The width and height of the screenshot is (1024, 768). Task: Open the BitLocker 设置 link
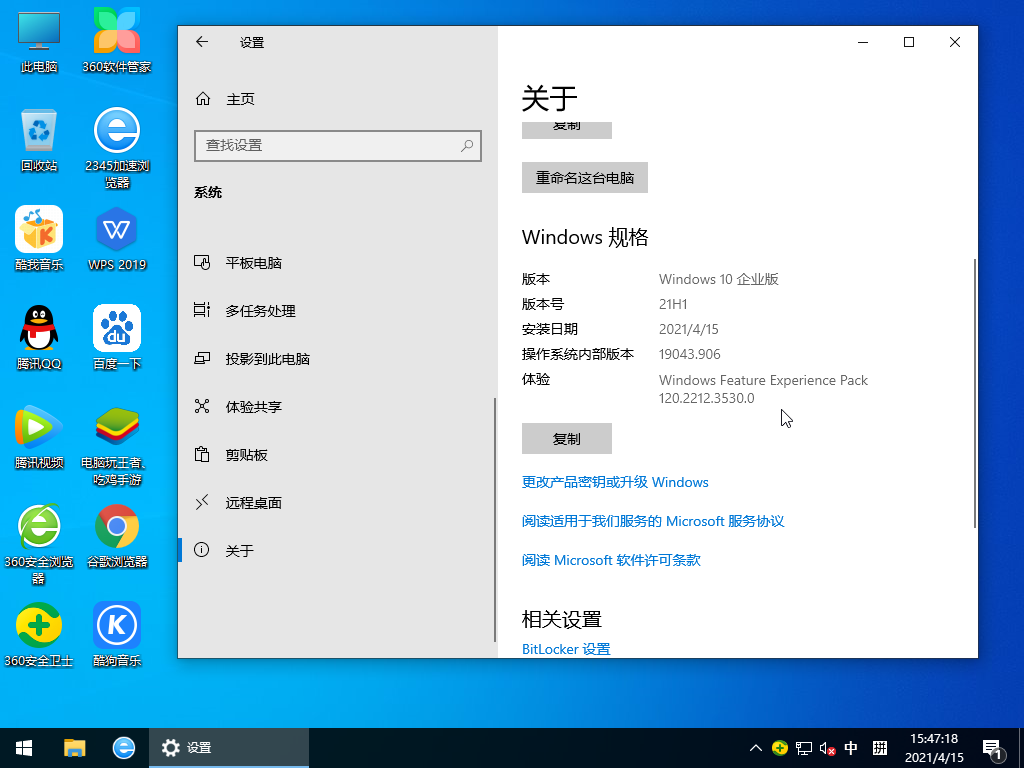(565, 648)
